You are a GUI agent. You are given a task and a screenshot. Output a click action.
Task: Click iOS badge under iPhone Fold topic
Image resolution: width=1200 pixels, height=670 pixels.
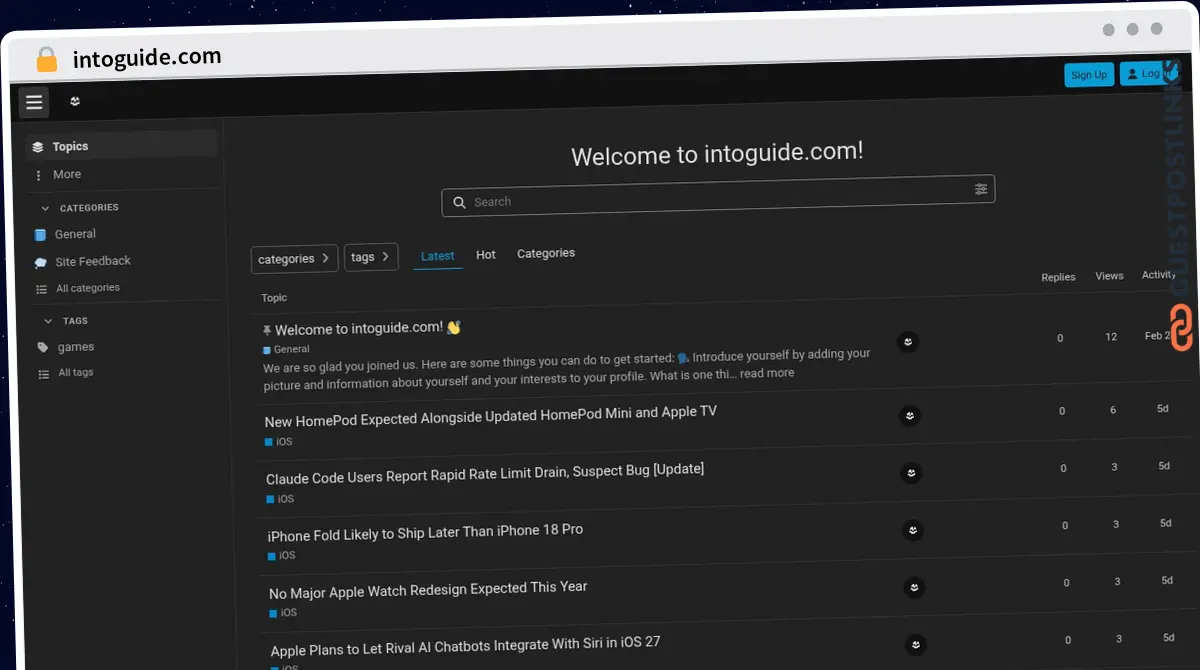(x=282, y=555)
